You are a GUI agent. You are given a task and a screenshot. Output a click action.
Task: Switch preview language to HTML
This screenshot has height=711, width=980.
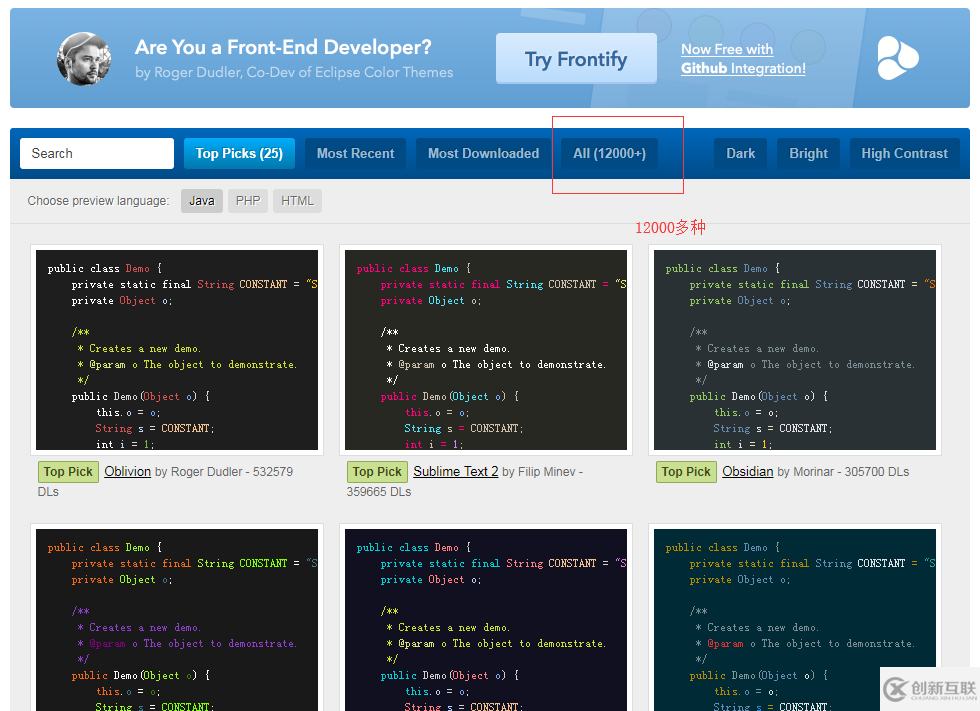(297, 201)
